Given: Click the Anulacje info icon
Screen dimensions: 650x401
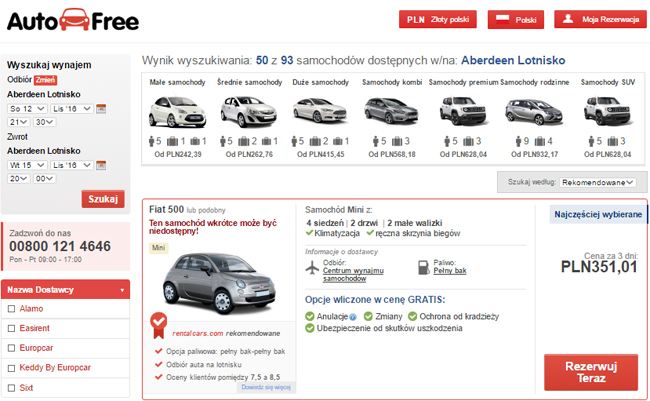Looking at the screenshot, I should click(353, 317).
